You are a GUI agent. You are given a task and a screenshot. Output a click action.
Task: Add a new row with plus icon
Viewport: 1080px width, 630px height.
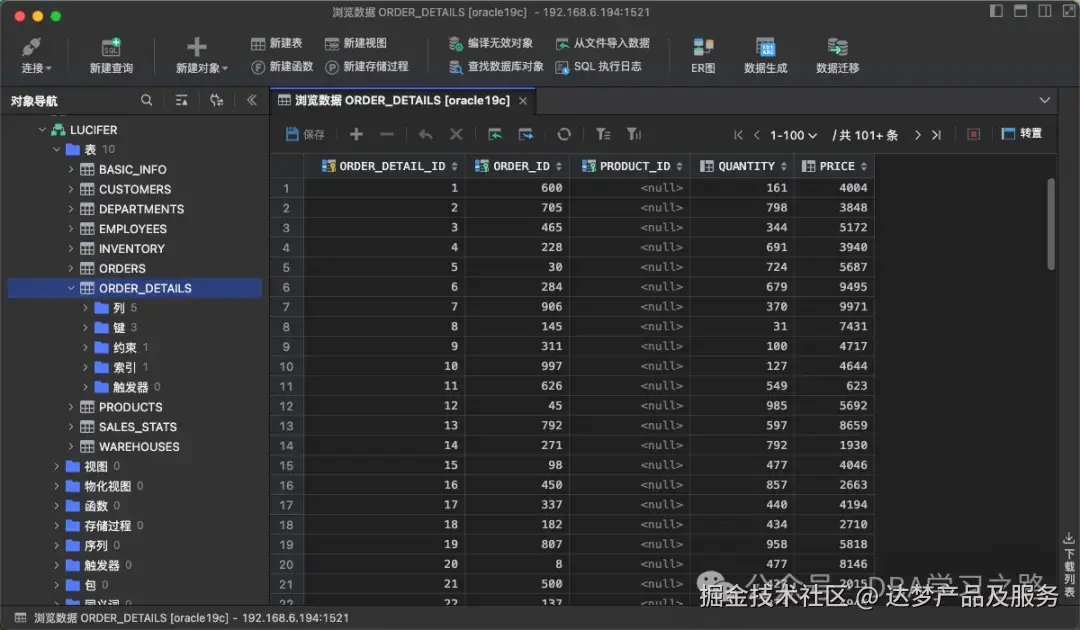point(356,134)
